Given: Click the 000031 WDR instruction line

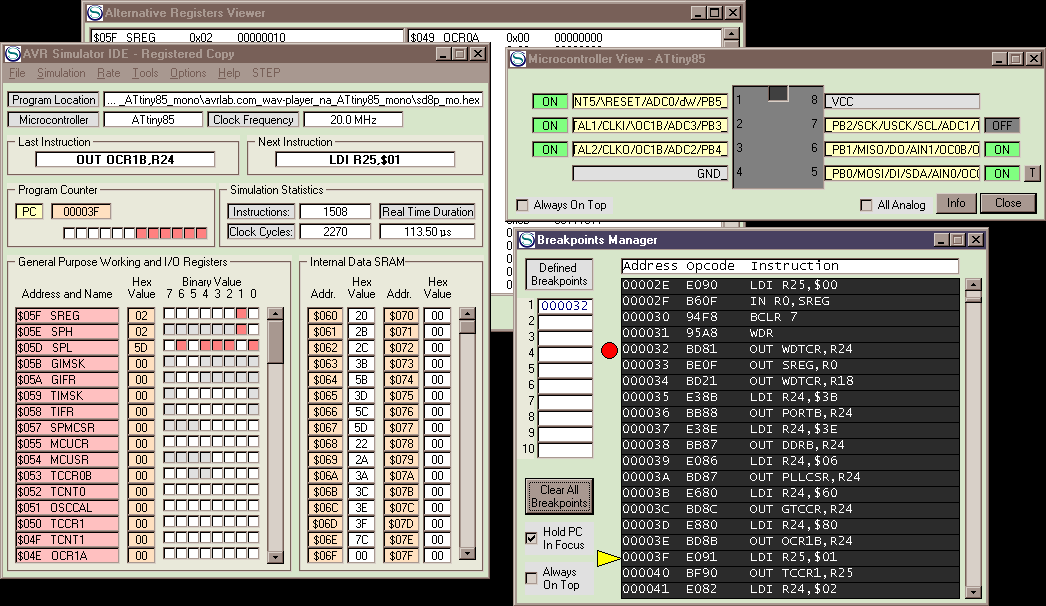Looking at the screenshot, I should [x=790, y=333].
